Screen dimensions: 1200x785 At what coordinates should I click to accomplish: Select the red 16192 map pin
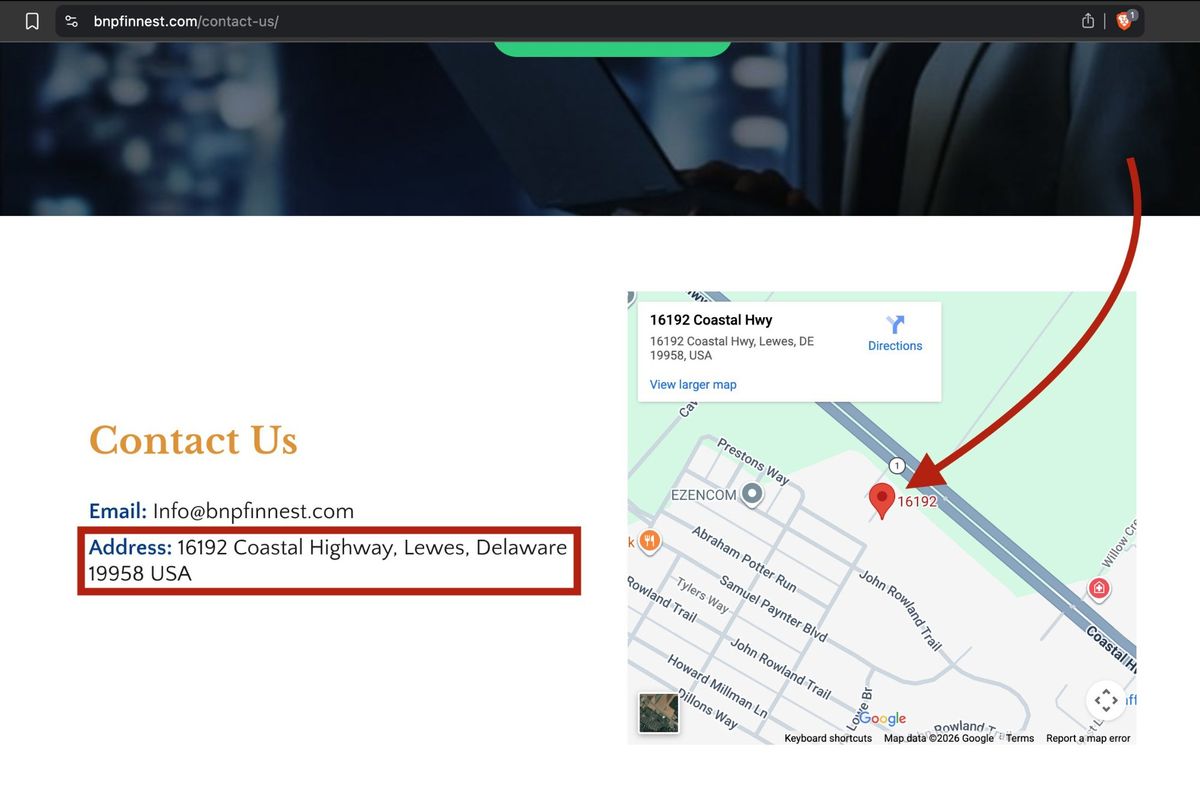click(x=881, y=499)
